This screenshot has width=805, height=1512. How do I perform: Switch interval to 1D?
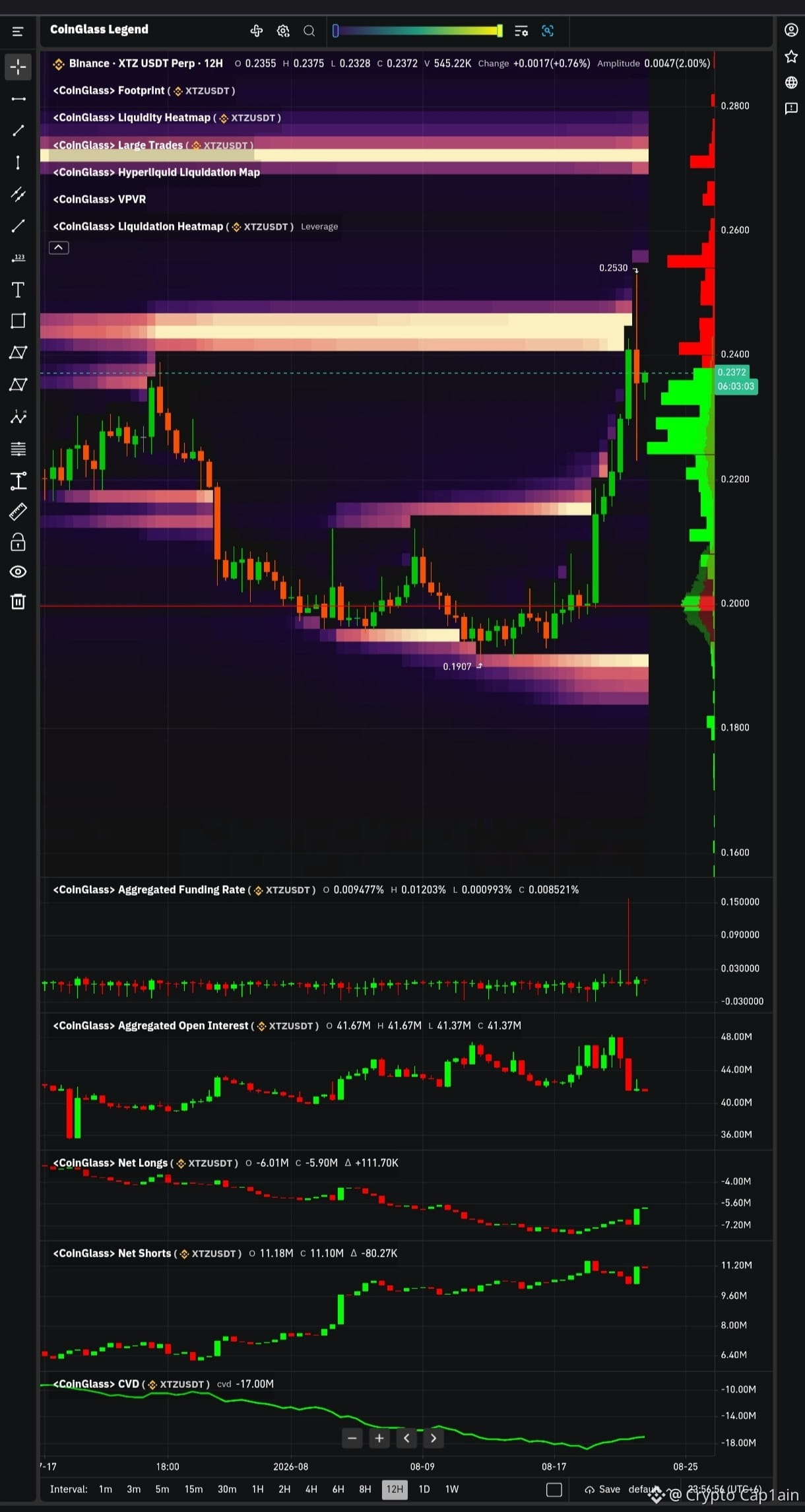pyautogui.click(x=424, y=1489)
